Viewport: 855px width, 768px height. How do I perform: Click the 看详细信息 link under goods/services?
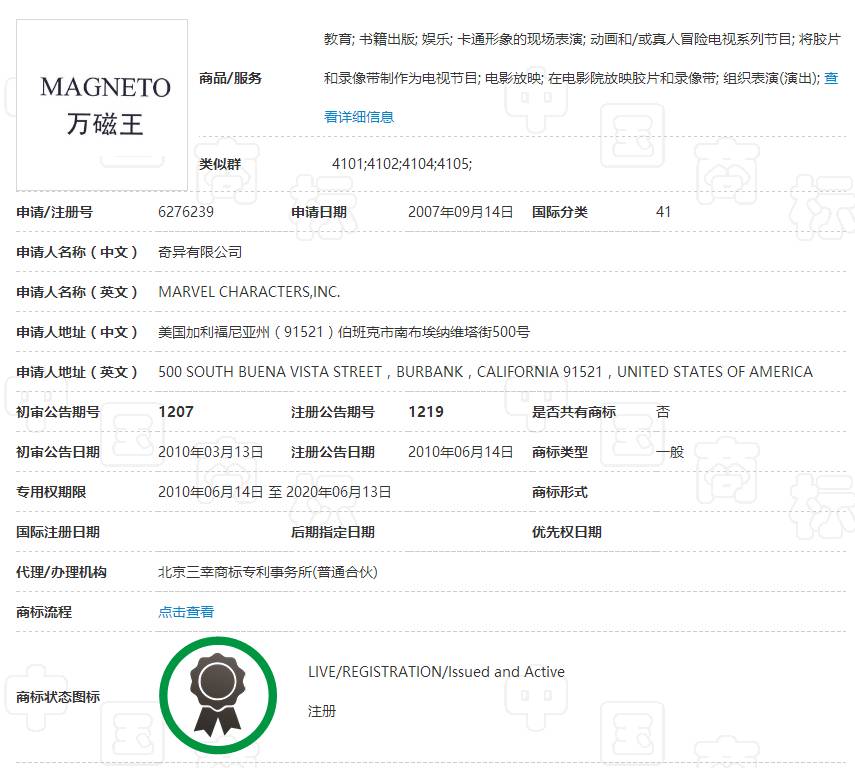pos(359,117)
